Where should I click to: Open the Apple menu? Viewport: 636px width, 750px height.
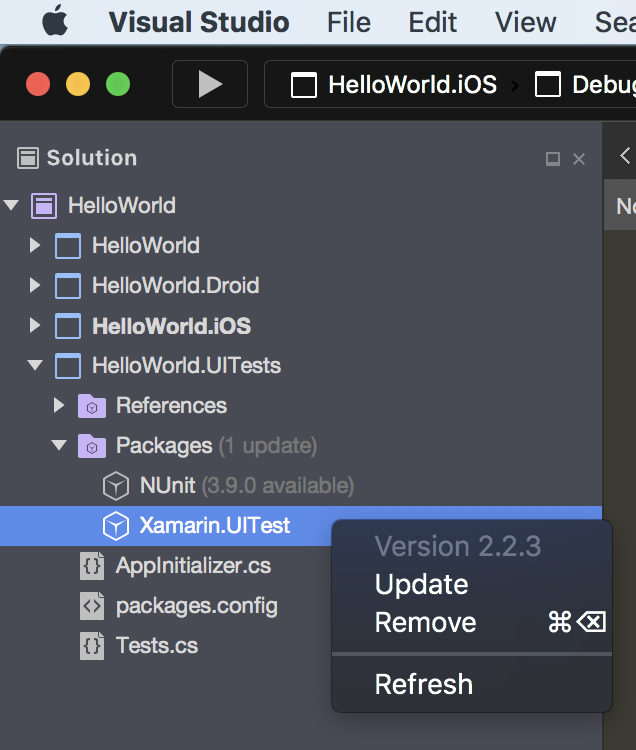point(55,21)
